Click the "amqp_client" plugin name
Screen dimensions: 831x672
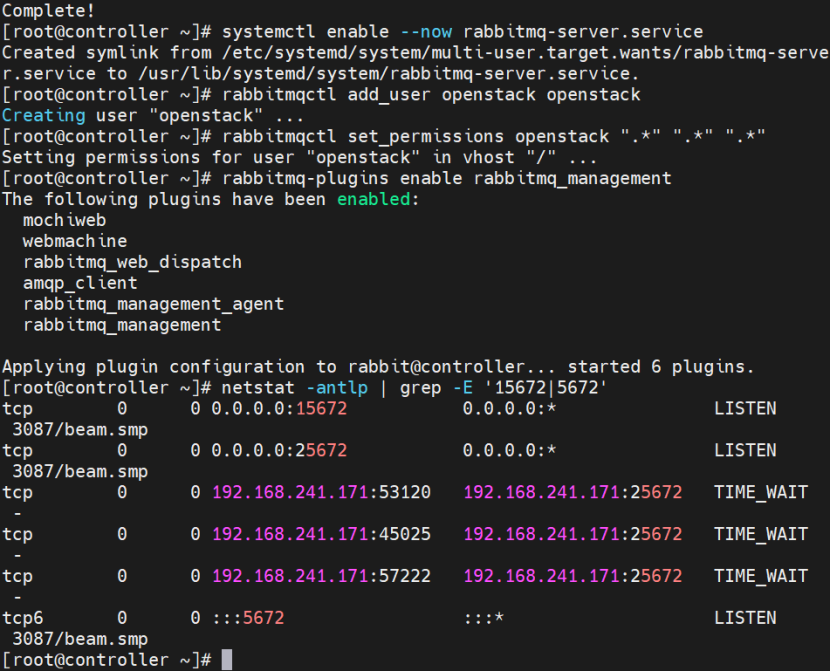tap(80, 283)
